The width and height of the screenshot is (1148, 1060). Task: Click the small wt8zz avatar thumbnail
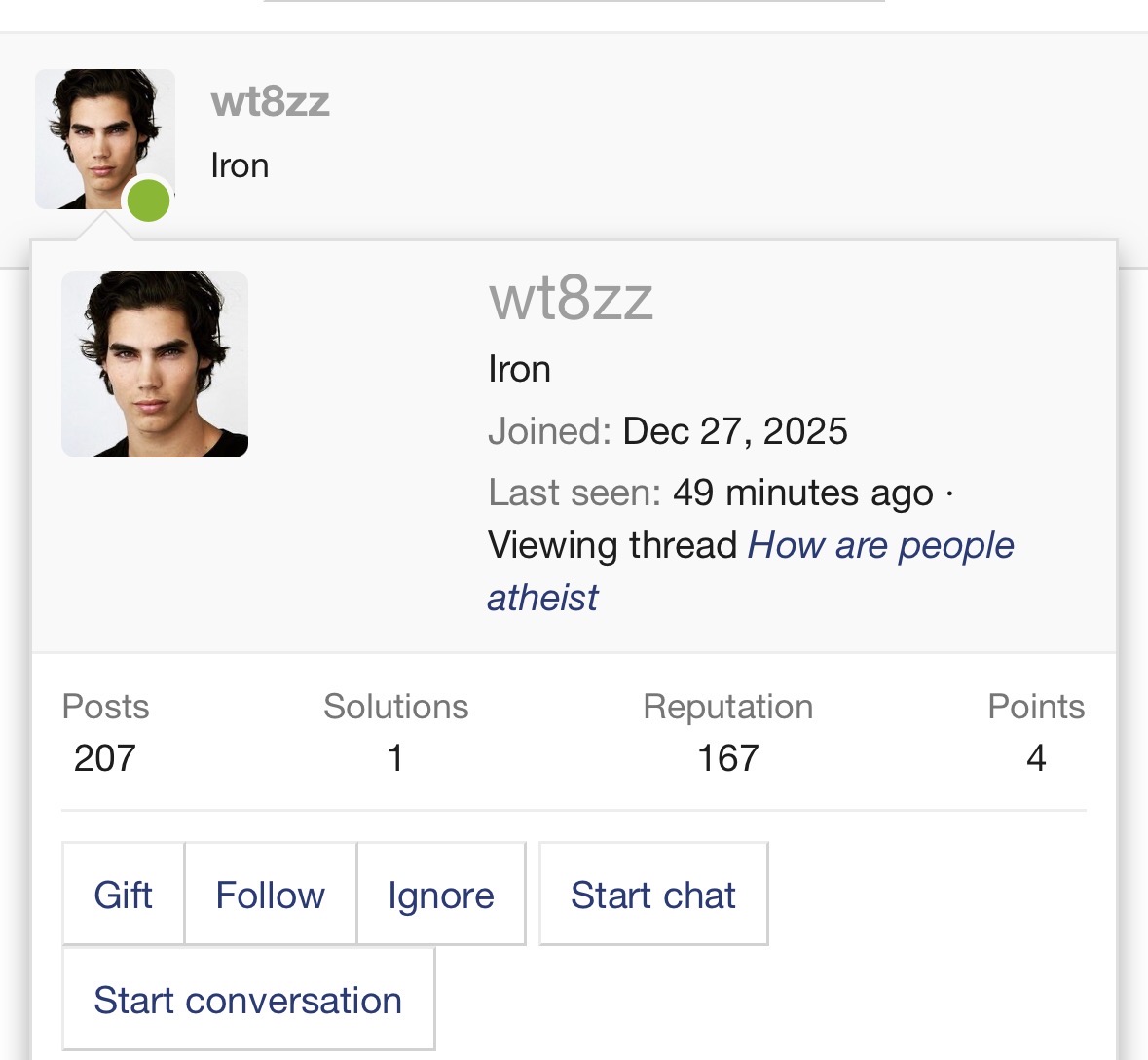tap(105, 139)
